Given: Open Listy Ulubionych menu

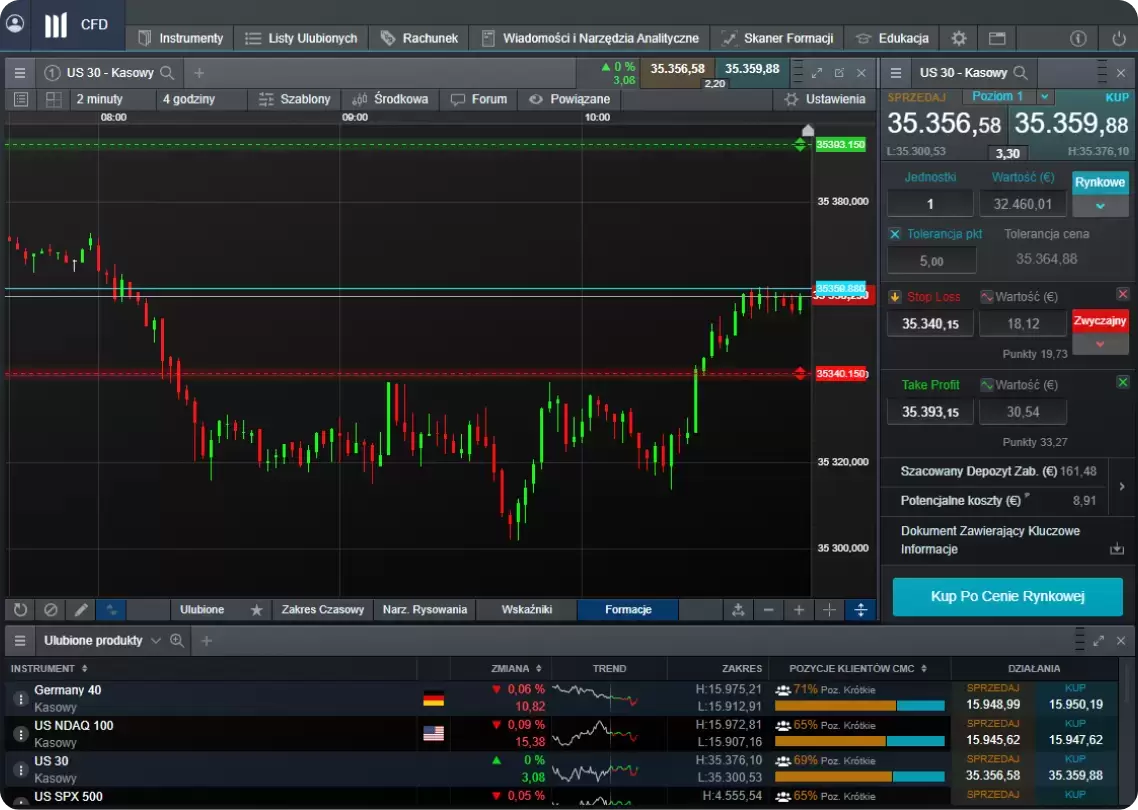Looking at the screenshot, I should pyautogui.click(x=300, y=38).
